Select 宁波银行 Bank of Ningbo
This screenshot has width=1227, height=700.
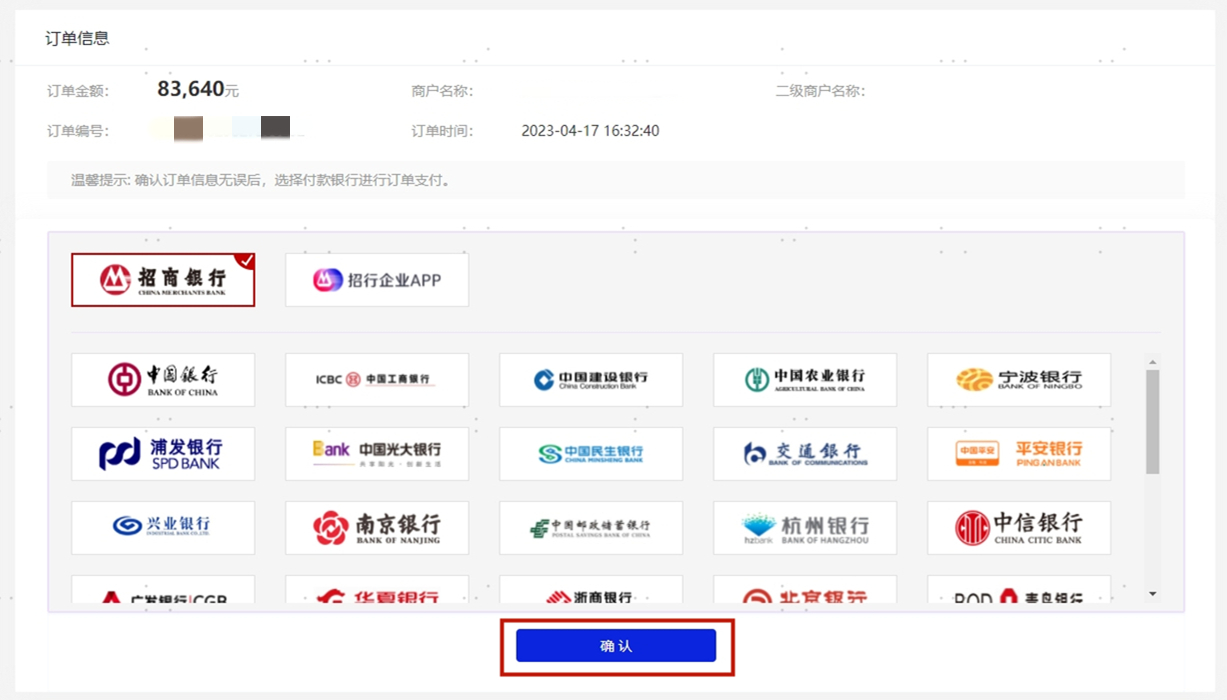[1019, 380]
